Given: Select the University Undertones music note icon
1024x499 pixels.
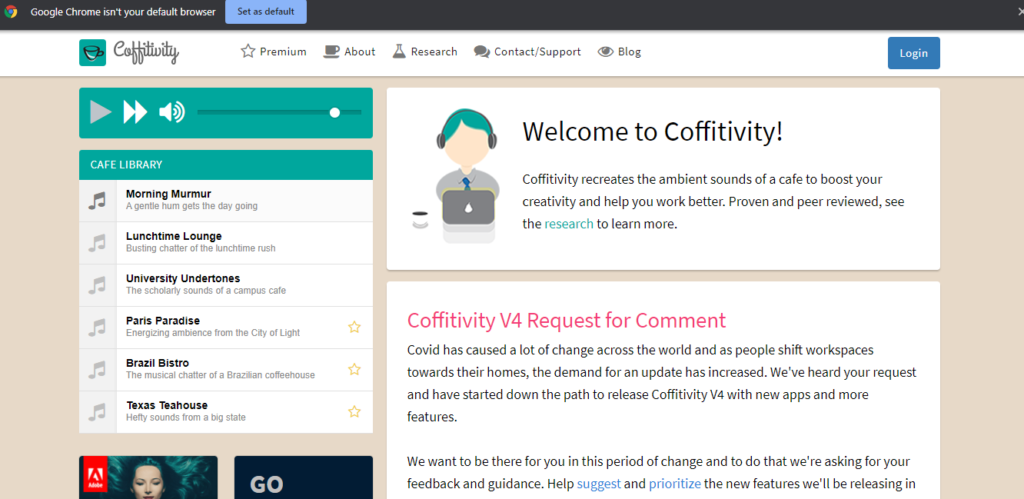Looking at the screenshot, I should (x=97, y=285).
